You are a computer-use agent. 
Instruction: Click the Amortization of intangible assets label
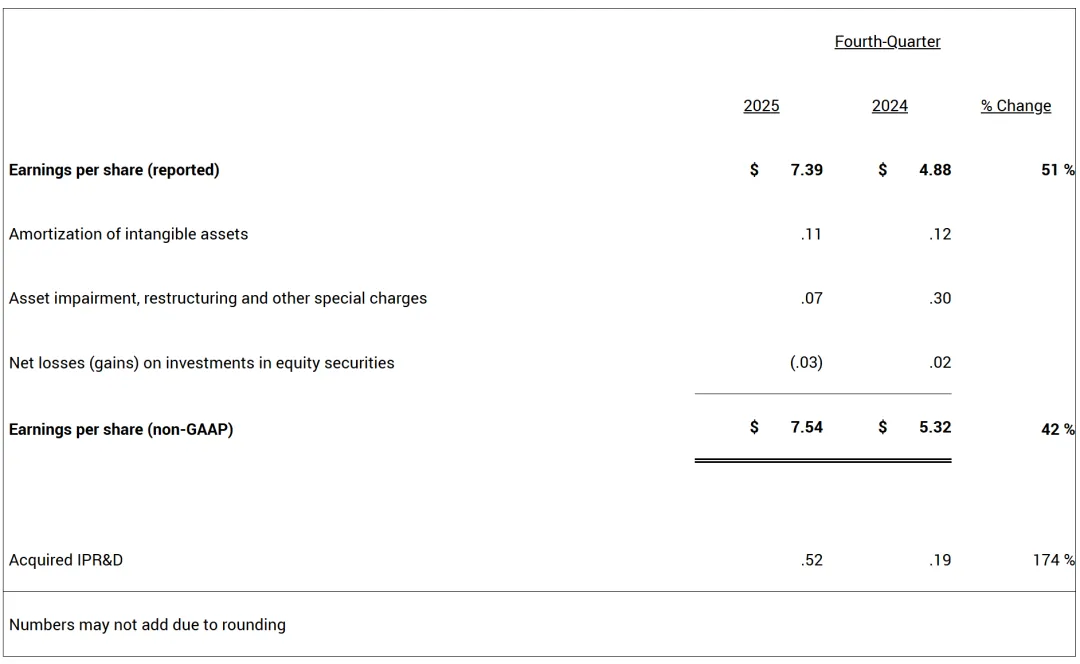[x=128, y=234]
